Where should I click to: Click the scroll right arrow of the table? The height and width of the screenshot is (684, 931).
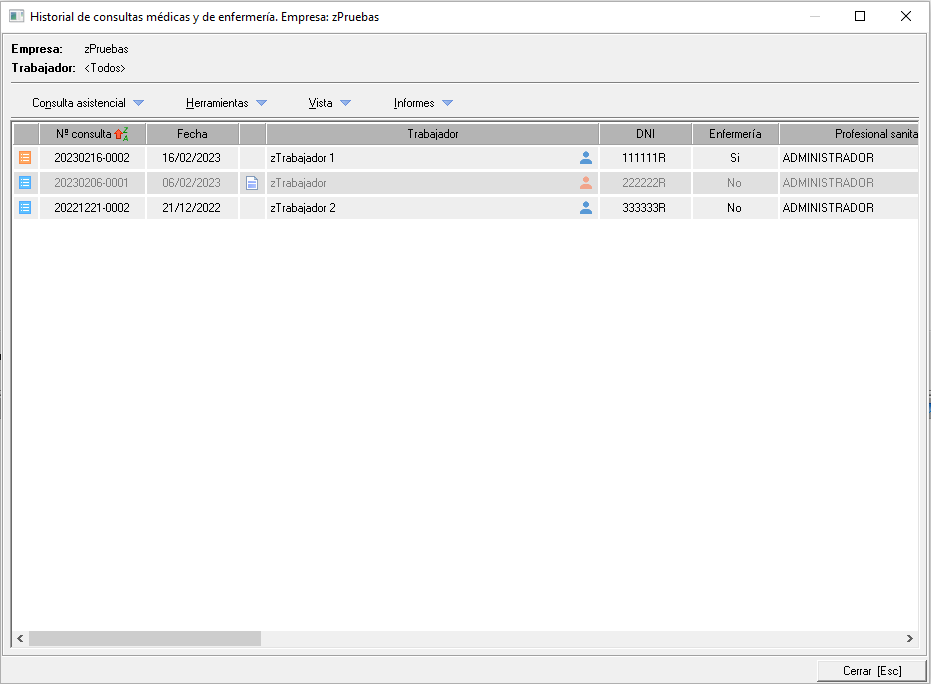pyautogui.click(x=909, y=638)
